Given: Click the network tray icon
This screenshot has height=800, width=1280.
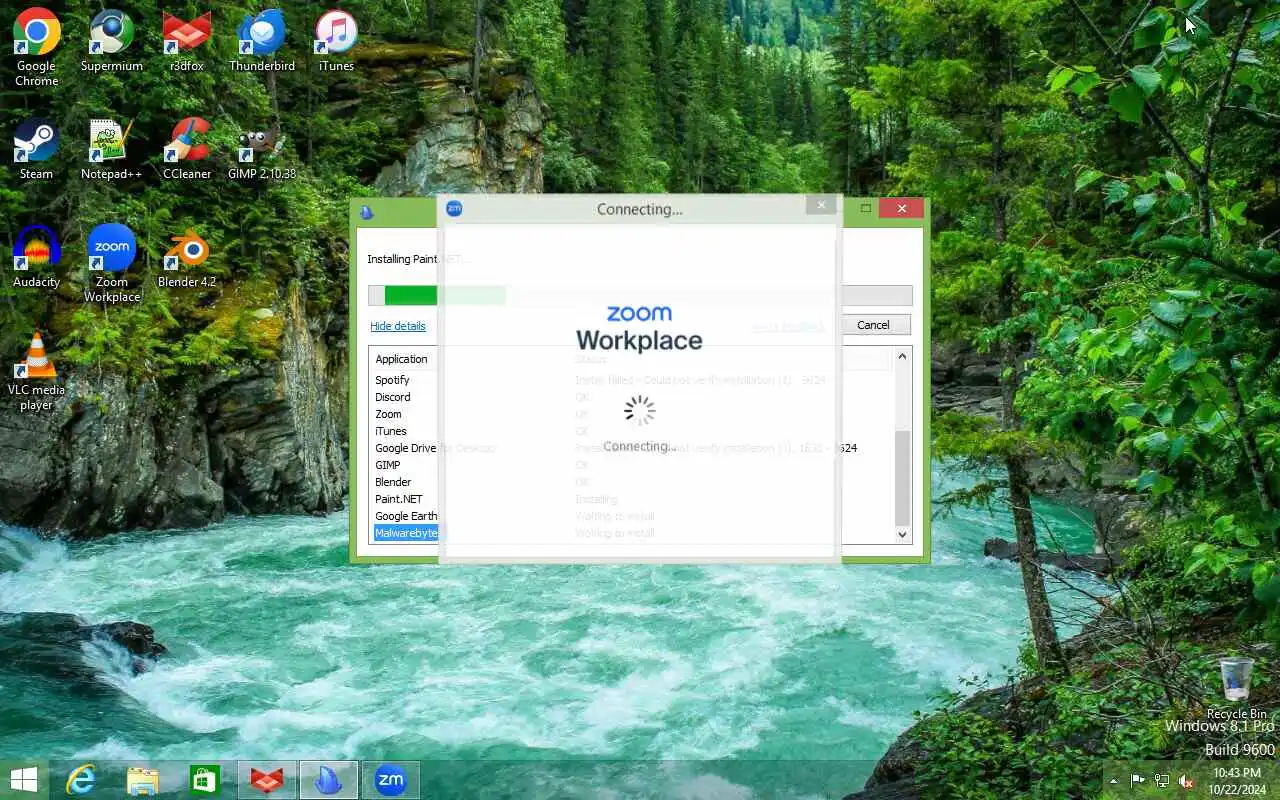Looking at the screenshot, I should coord(1162,780).
